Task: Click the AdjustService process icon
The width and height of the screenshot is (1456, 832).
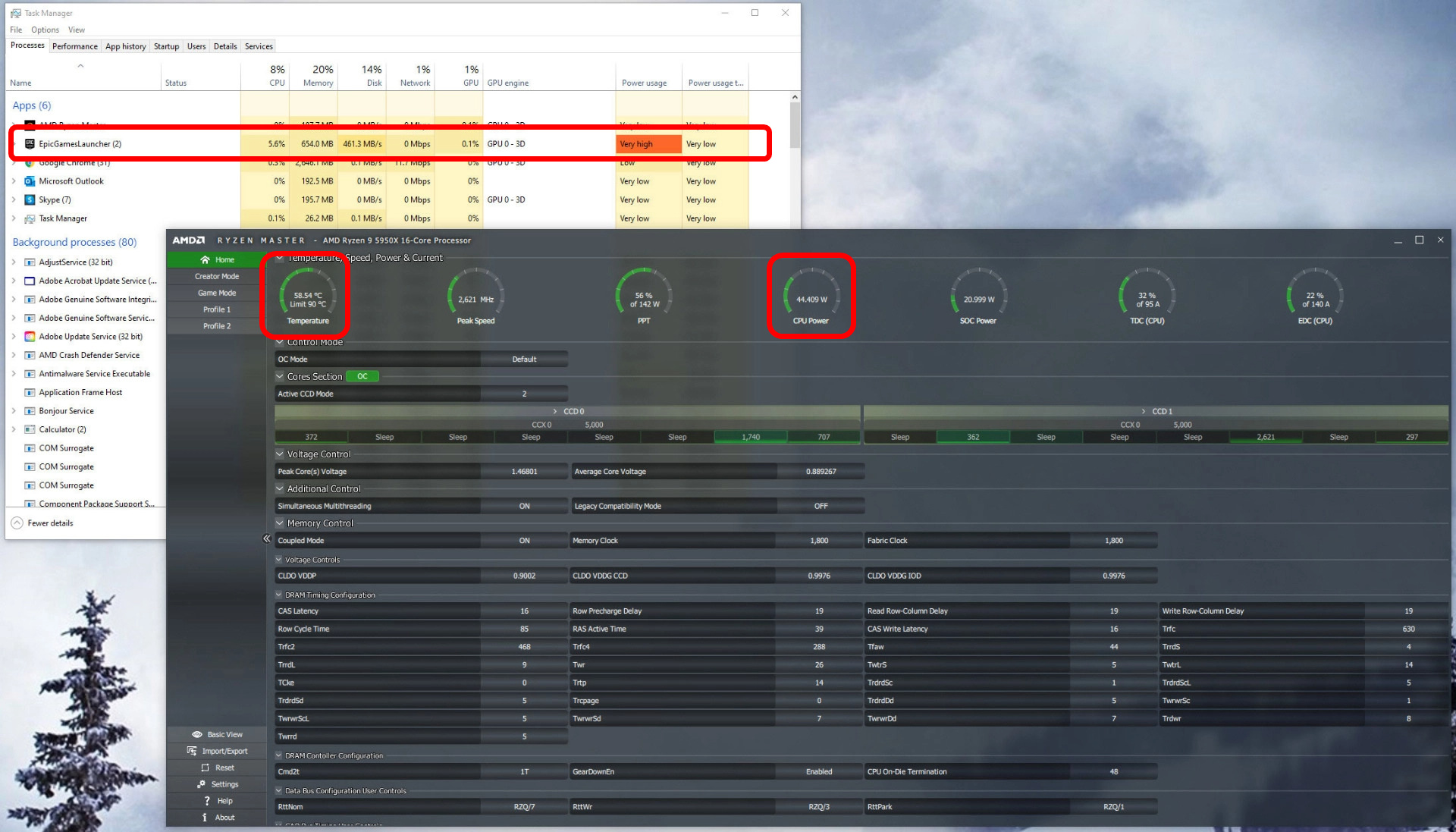Action: click(x=30, y=262)
